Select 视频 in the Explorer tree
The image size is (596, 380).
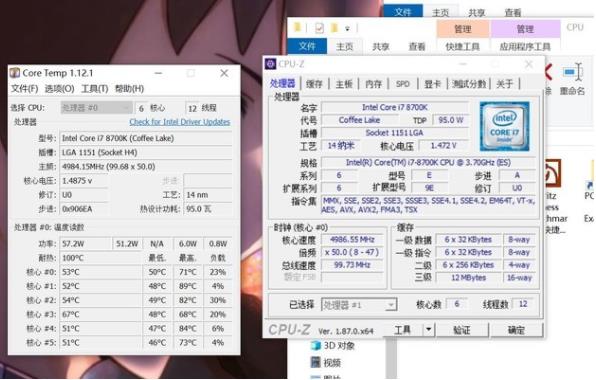coord(331,363)
